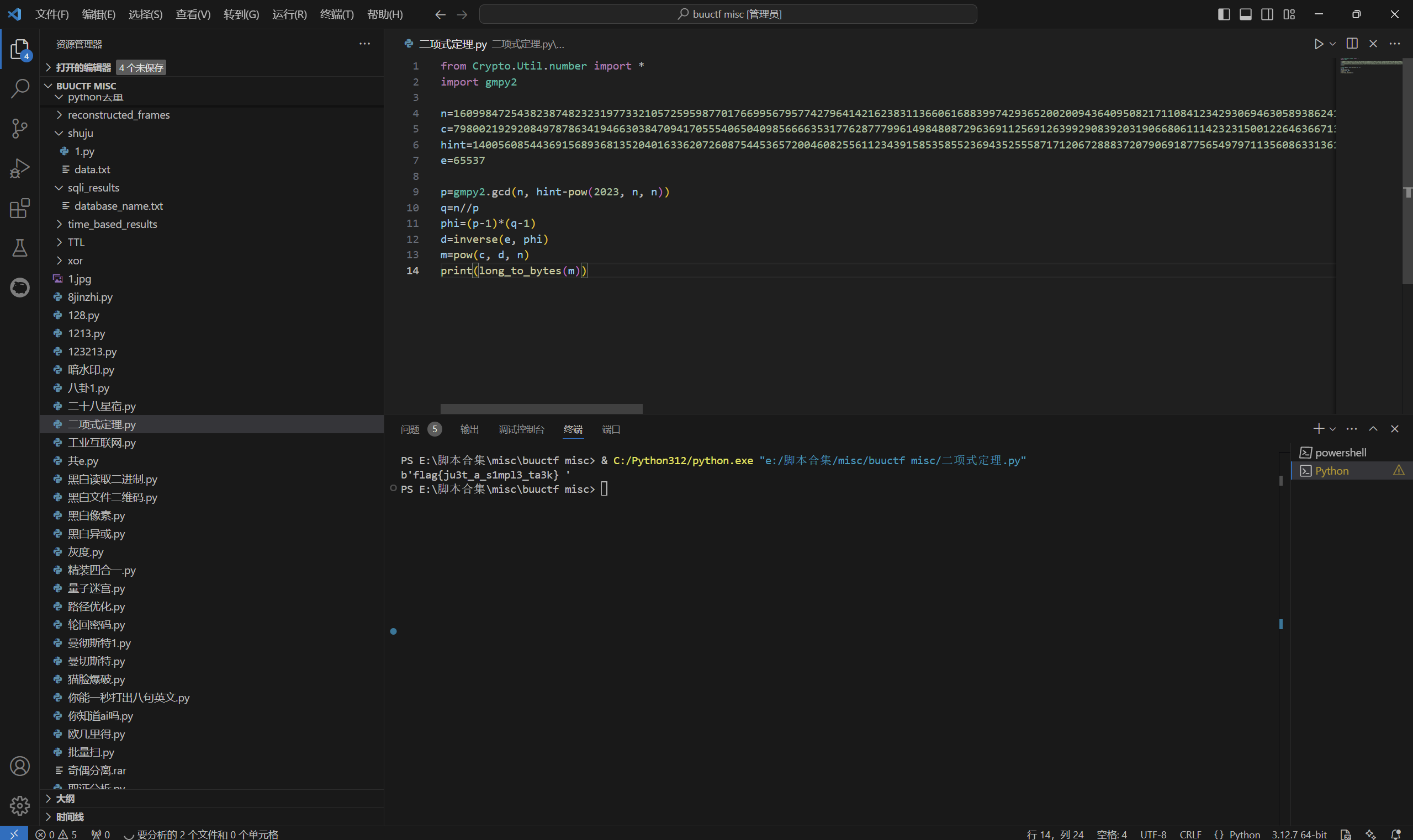
Task: Open notifications bell in status bar
Action: click(1396, 834)
